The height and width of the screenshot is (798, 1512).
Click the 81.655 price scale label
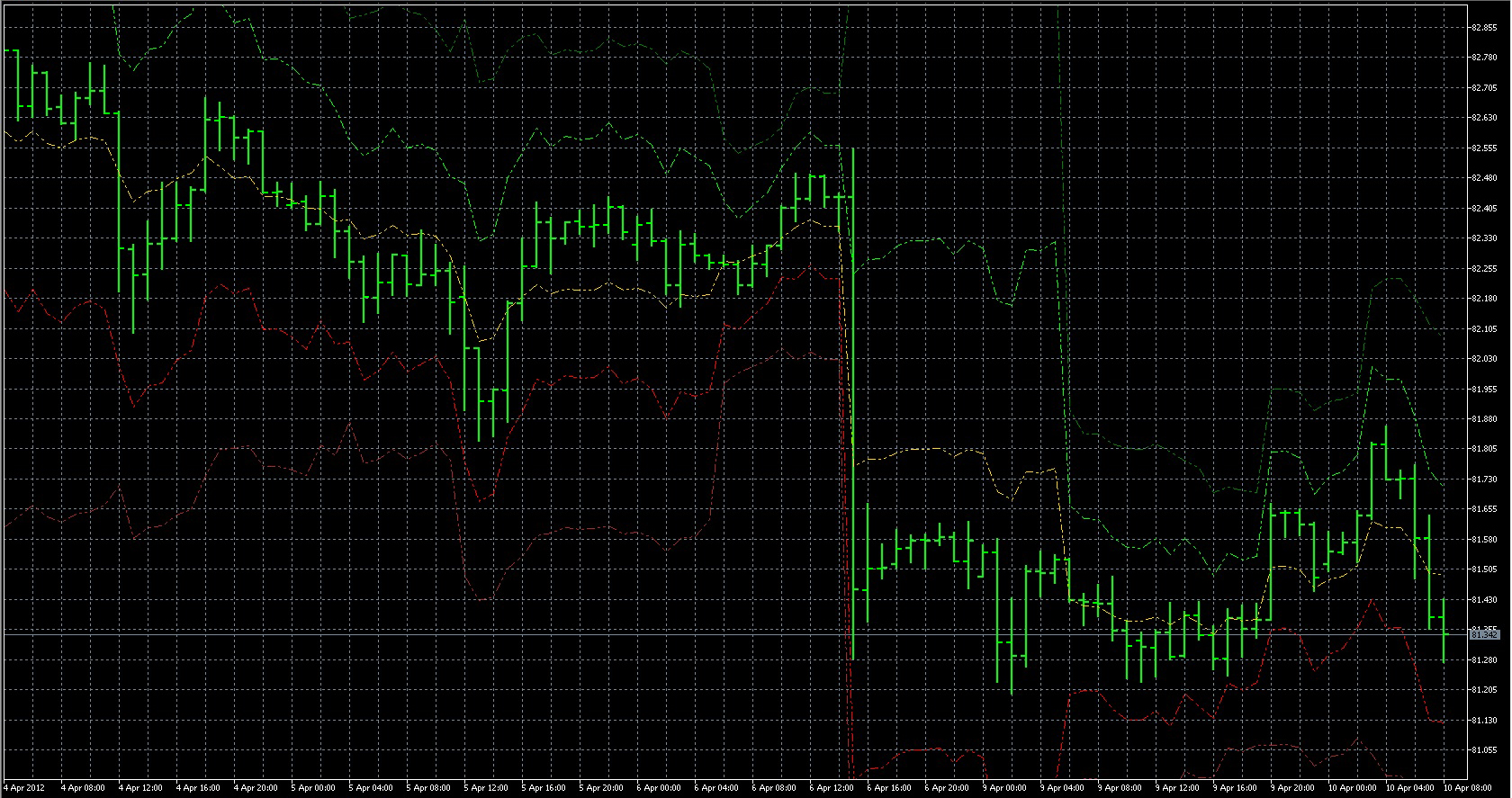(1484, 509)
